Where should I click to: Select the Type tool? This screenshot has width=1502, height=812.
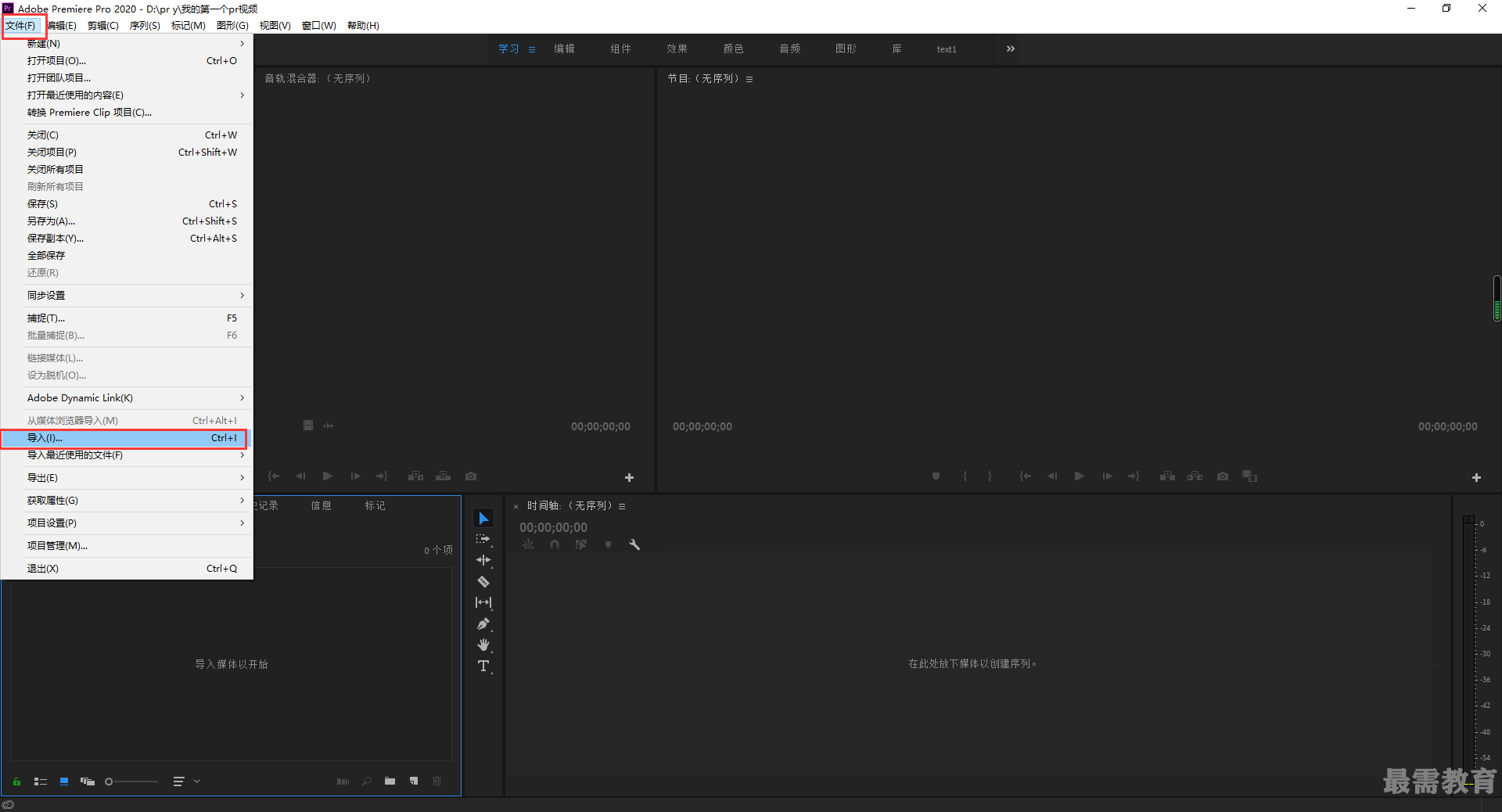pyautogui.click(x=483, y=666)
